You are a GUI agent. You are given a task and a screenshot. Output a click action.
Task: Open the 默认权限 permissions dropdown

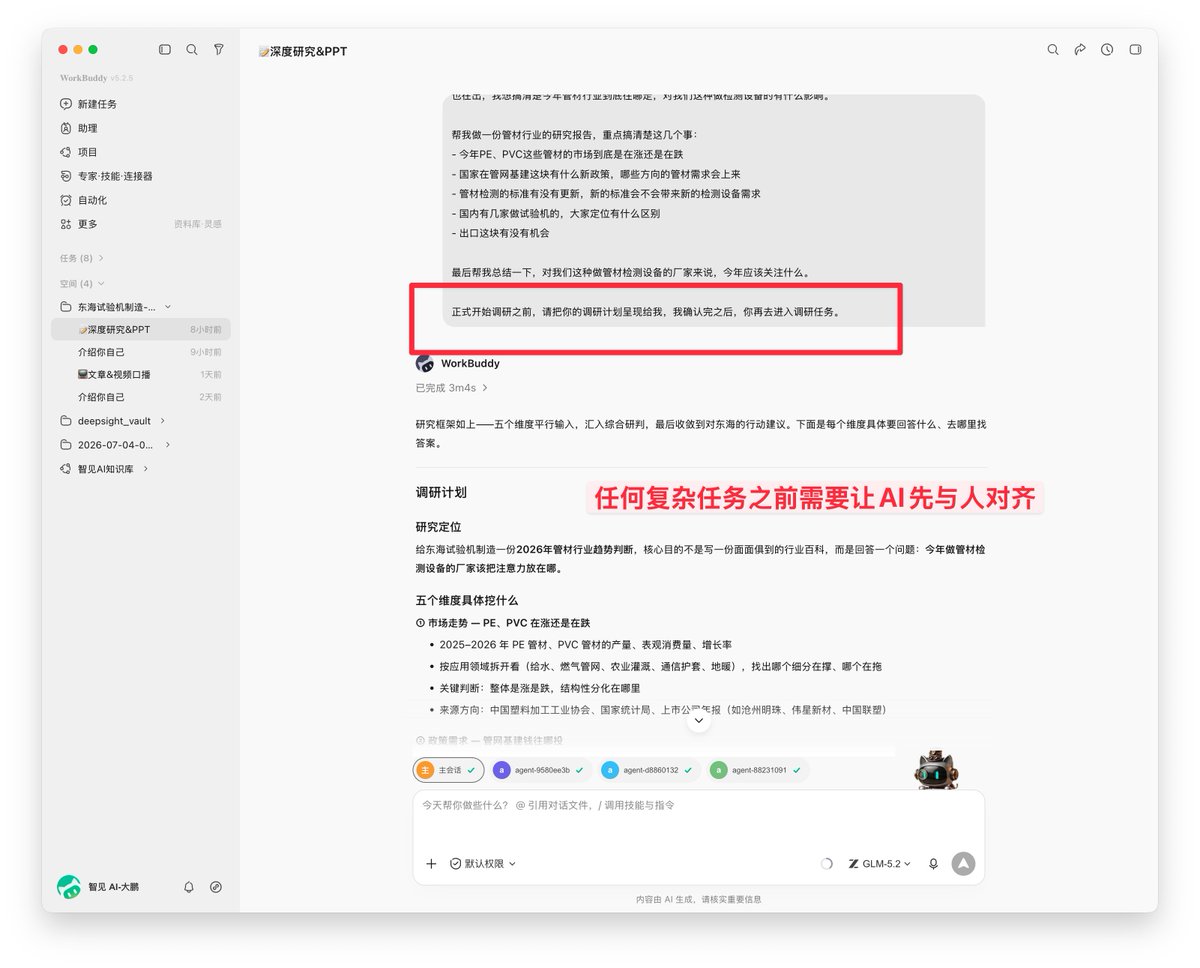coord(483,864)
